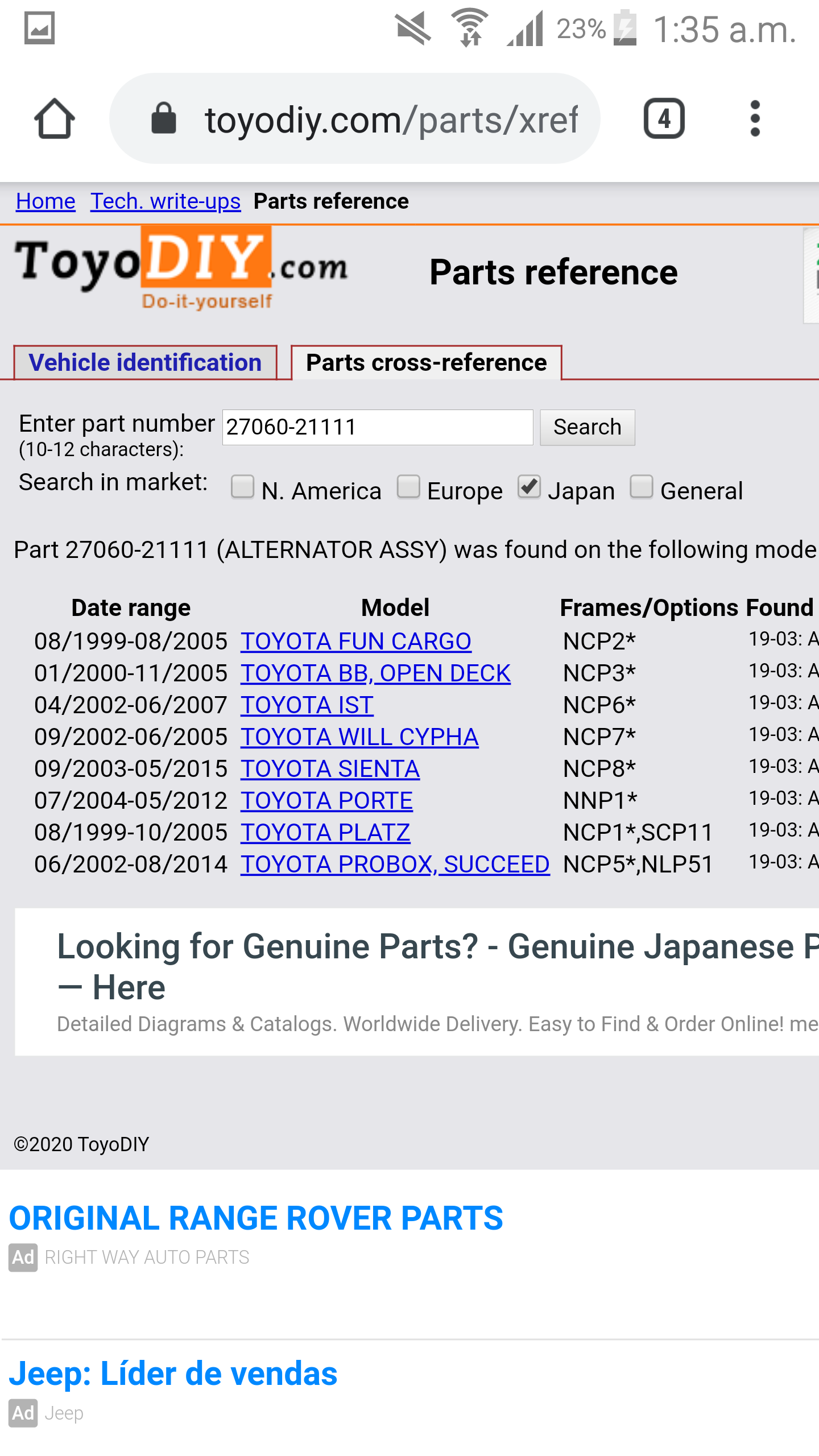Viewport: 819px width, 1456px height.
Task: Tap the Ad badge beside RIGHT WAY AUTO PARTS
Action: point(23,1258)
